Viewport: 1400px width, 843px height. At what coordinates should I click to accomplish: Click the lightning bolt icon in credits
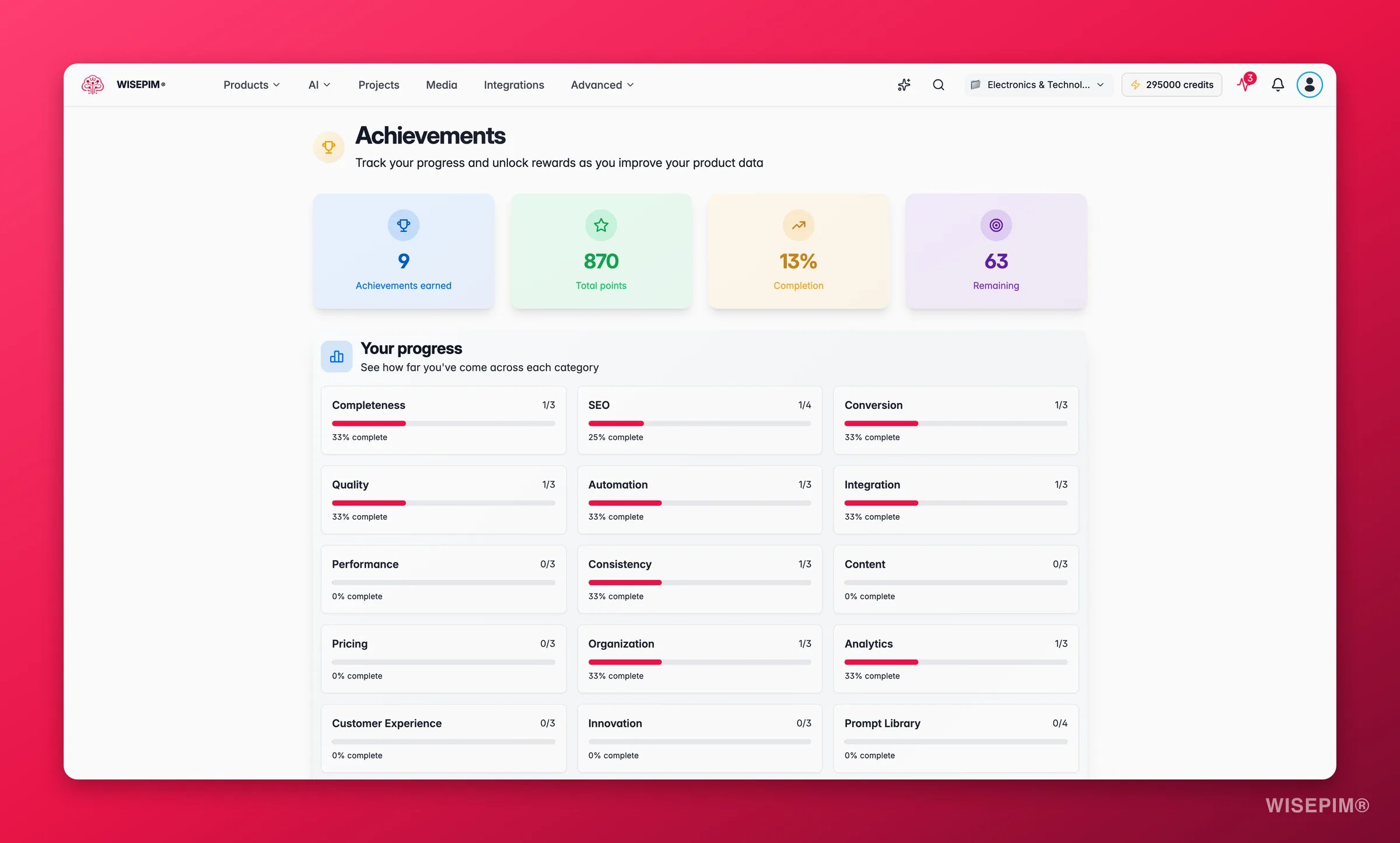pos(1135,85)
